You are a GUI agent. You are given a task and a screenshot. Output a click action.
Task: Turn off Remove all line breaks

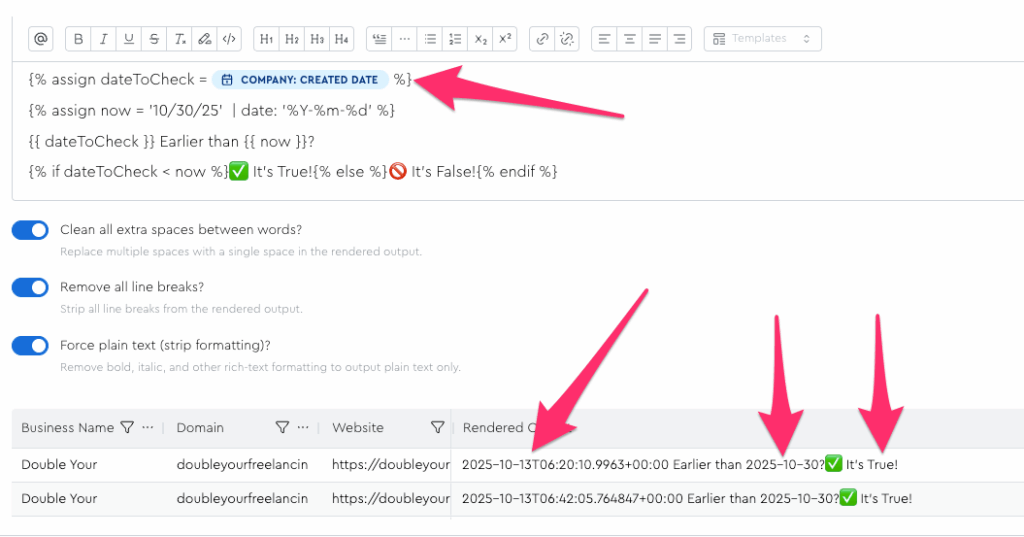pyautogui.click(x=30, y=288)
